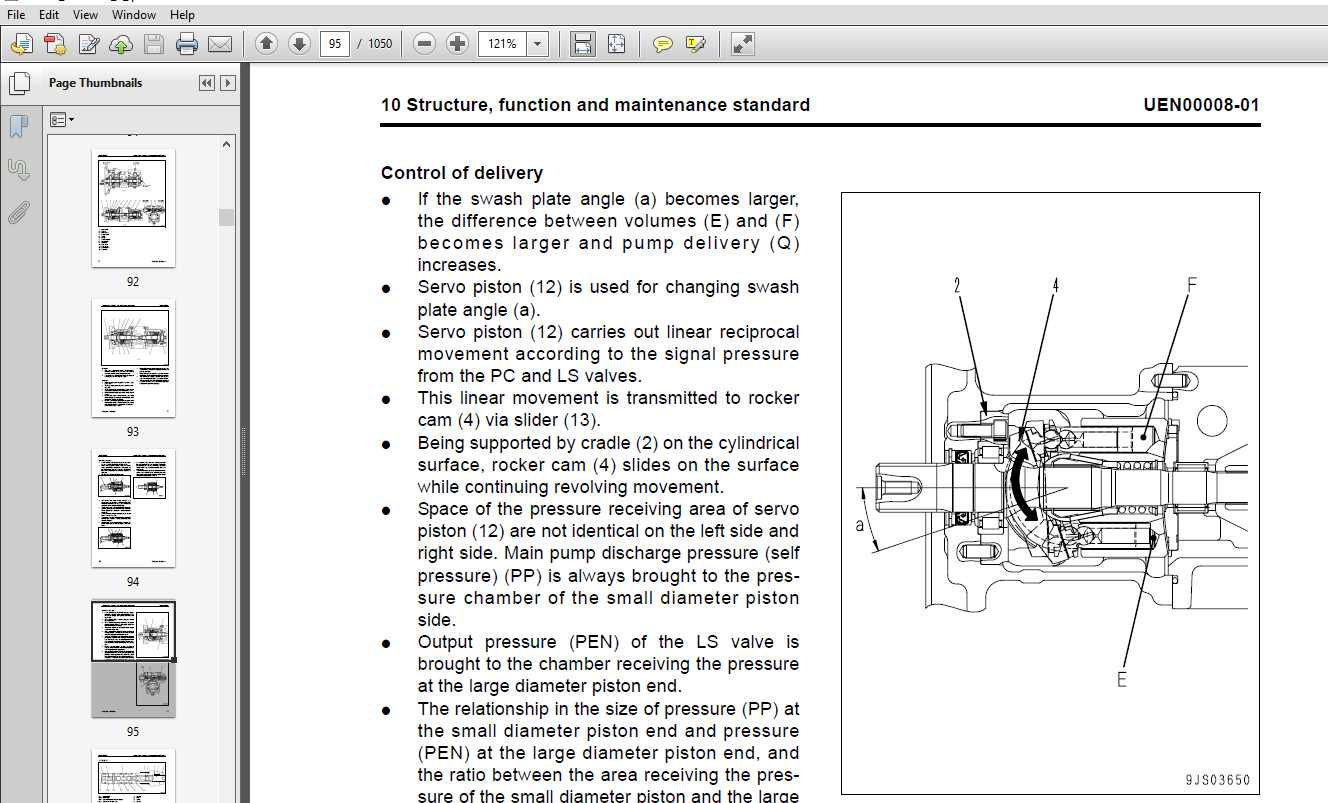The height and width of the screenshot is (803, 1328).
Task: Select page 95 thumbnail
Action: tap(133, 658)
